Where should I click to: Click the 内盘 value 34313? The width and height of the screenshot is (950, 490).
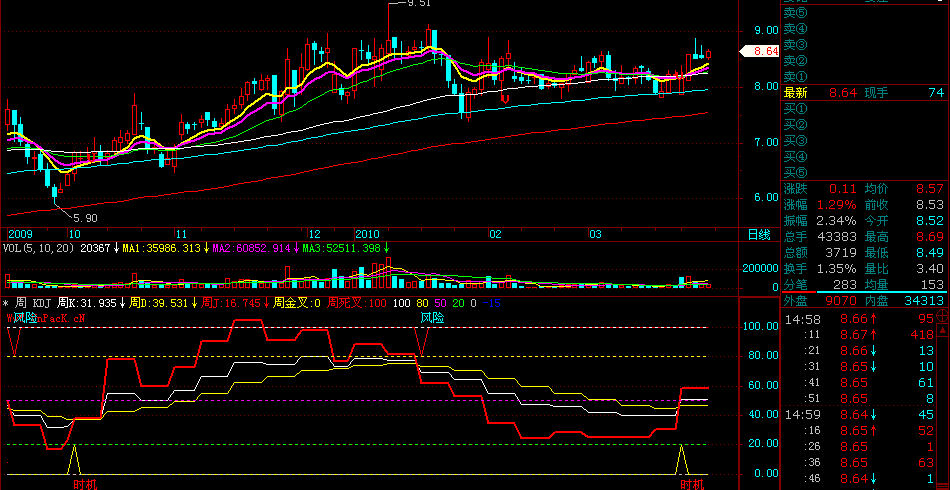tap(926, 300)
